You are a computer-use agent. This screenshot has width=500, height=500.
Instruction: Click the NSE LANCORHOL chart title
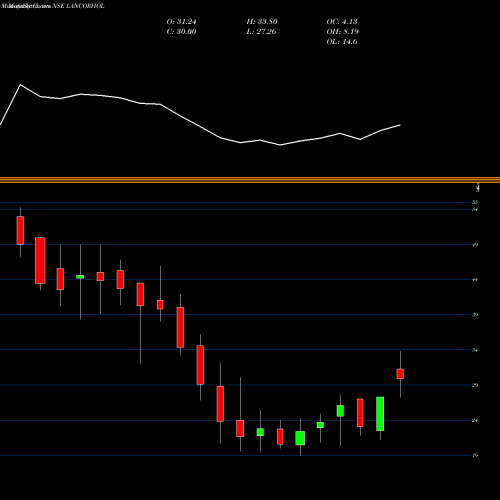pos(78,6)
